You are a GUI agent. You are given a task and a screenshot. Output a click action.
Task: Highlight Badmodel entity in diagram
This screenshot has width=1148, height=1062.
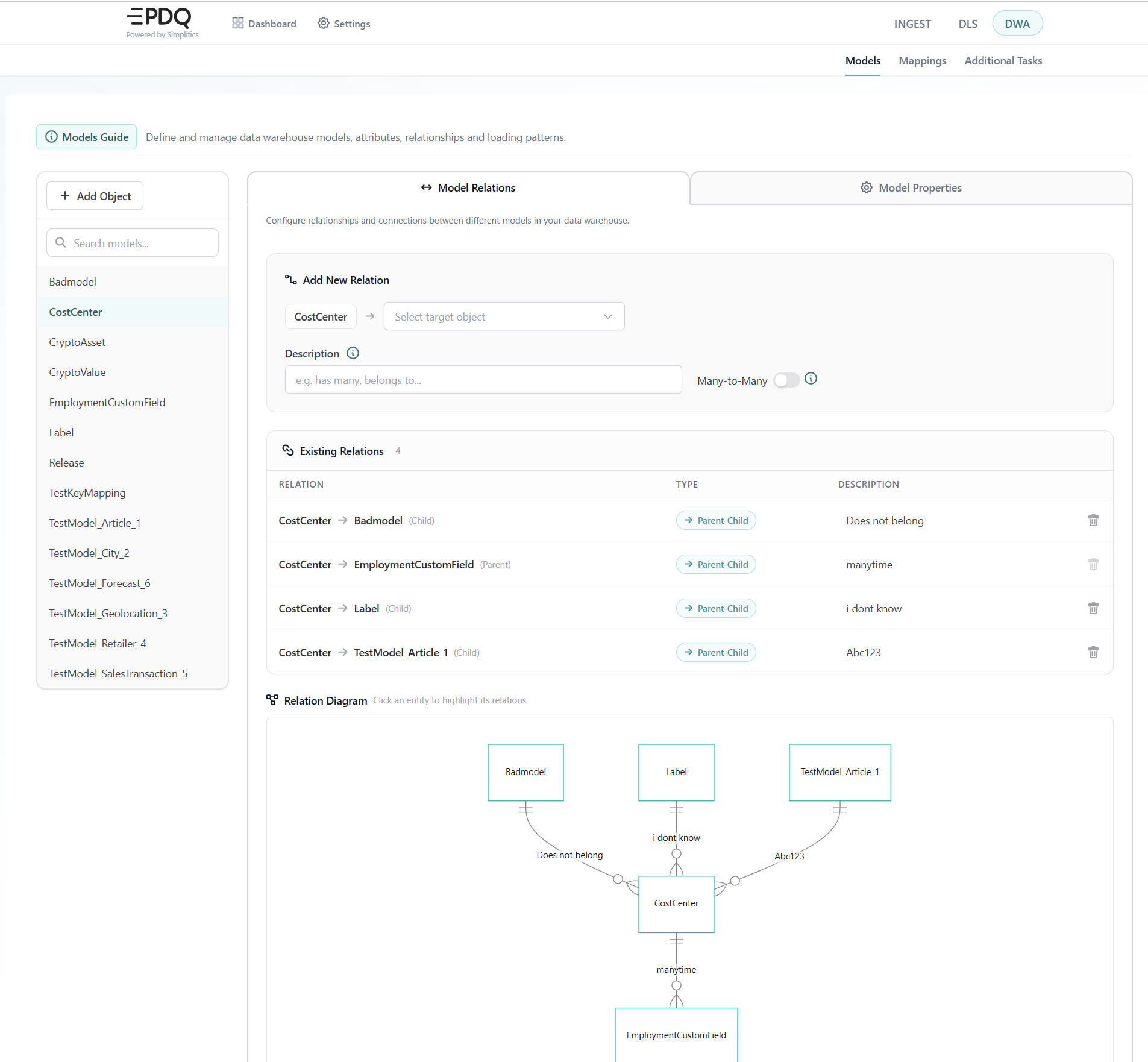[525, 772]
